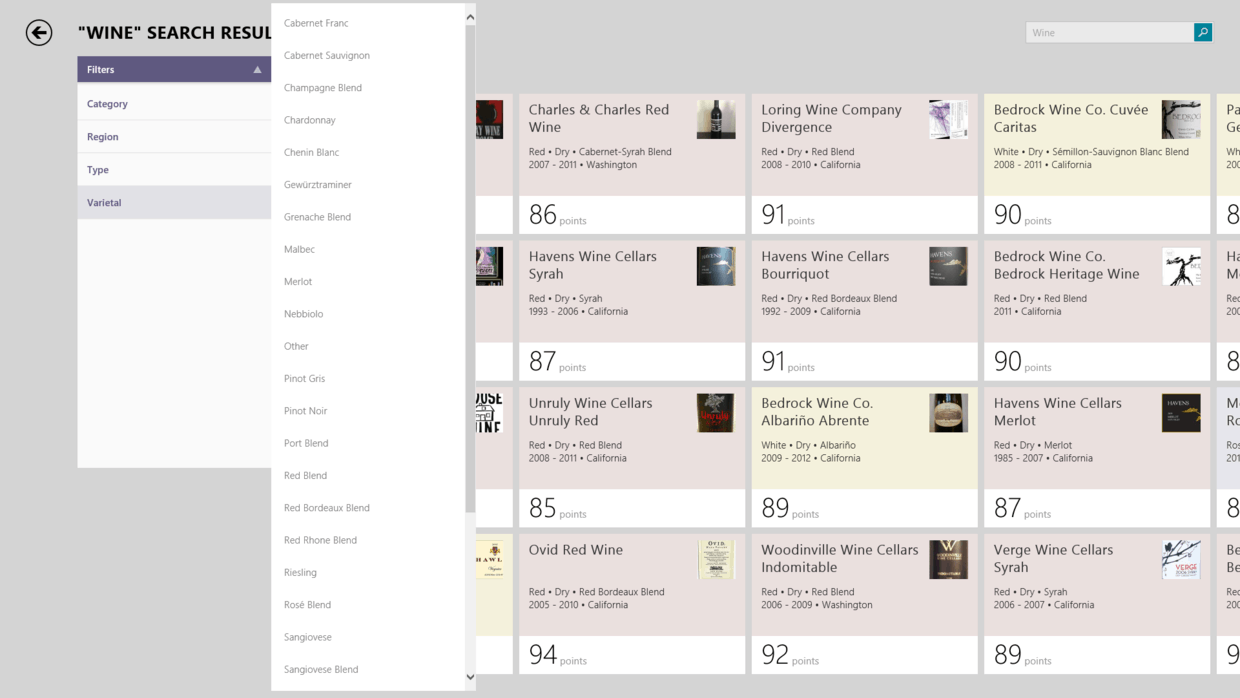
Task: Open the Woodinville Wine Cellars Indomitable title
Action: pyautogui.click(x=840, y=558)
